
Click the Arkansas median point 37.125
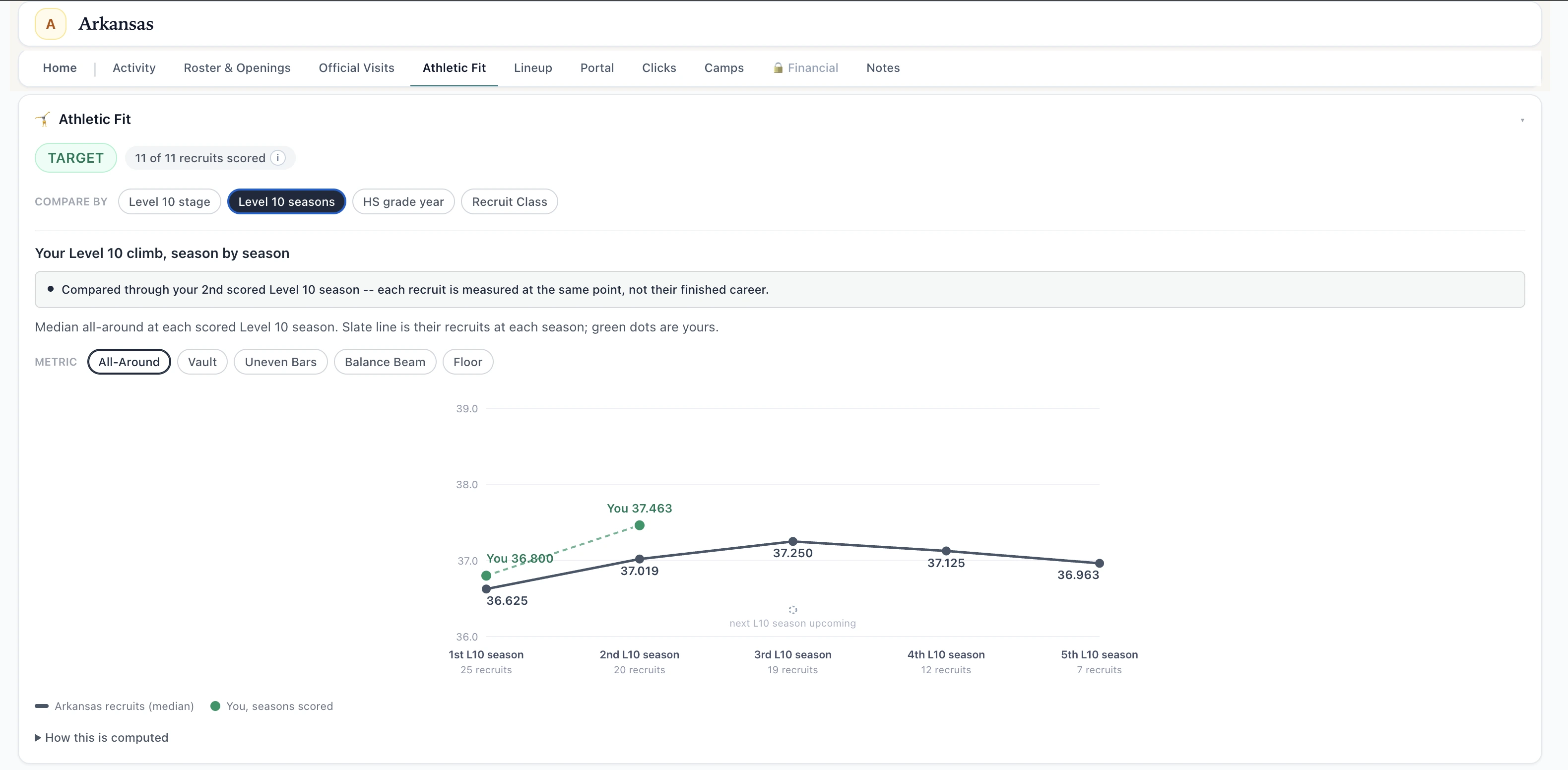(x=946, y=551)
